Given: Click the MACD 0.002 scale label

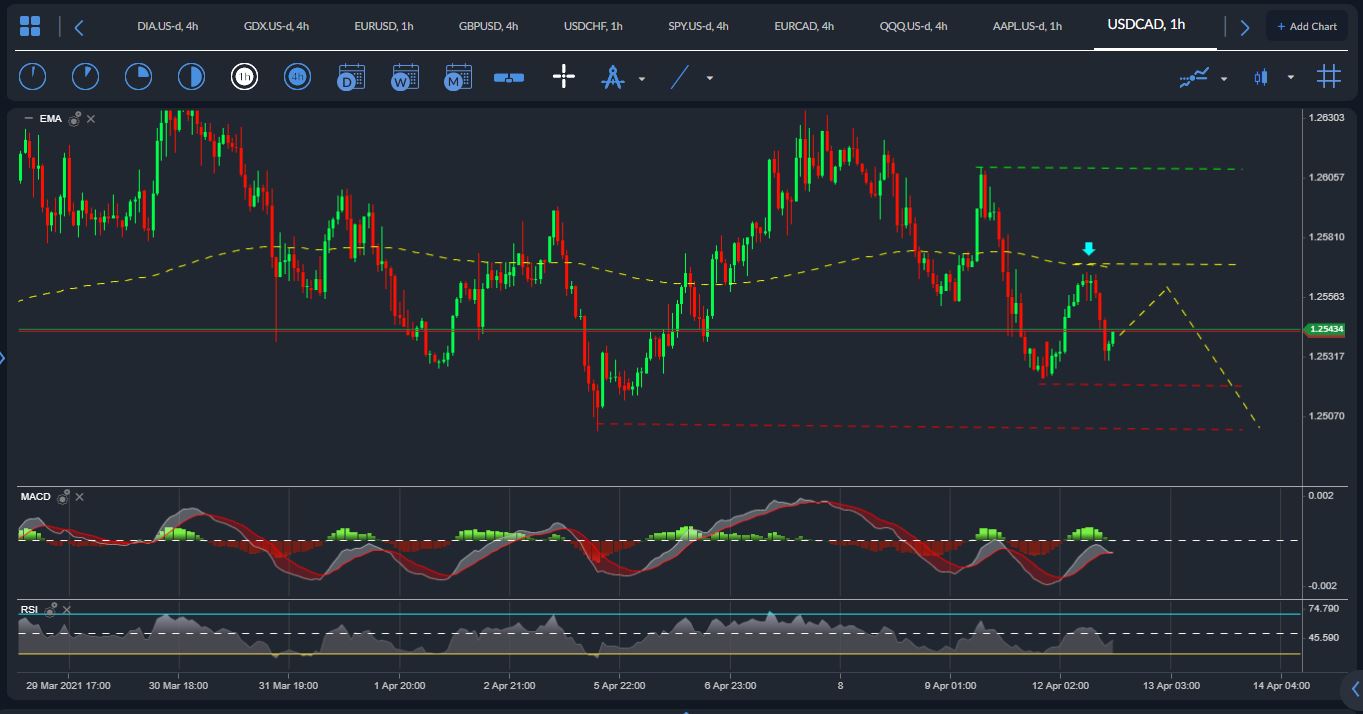Looking at the screenshot, I should tap(1320, 496).
